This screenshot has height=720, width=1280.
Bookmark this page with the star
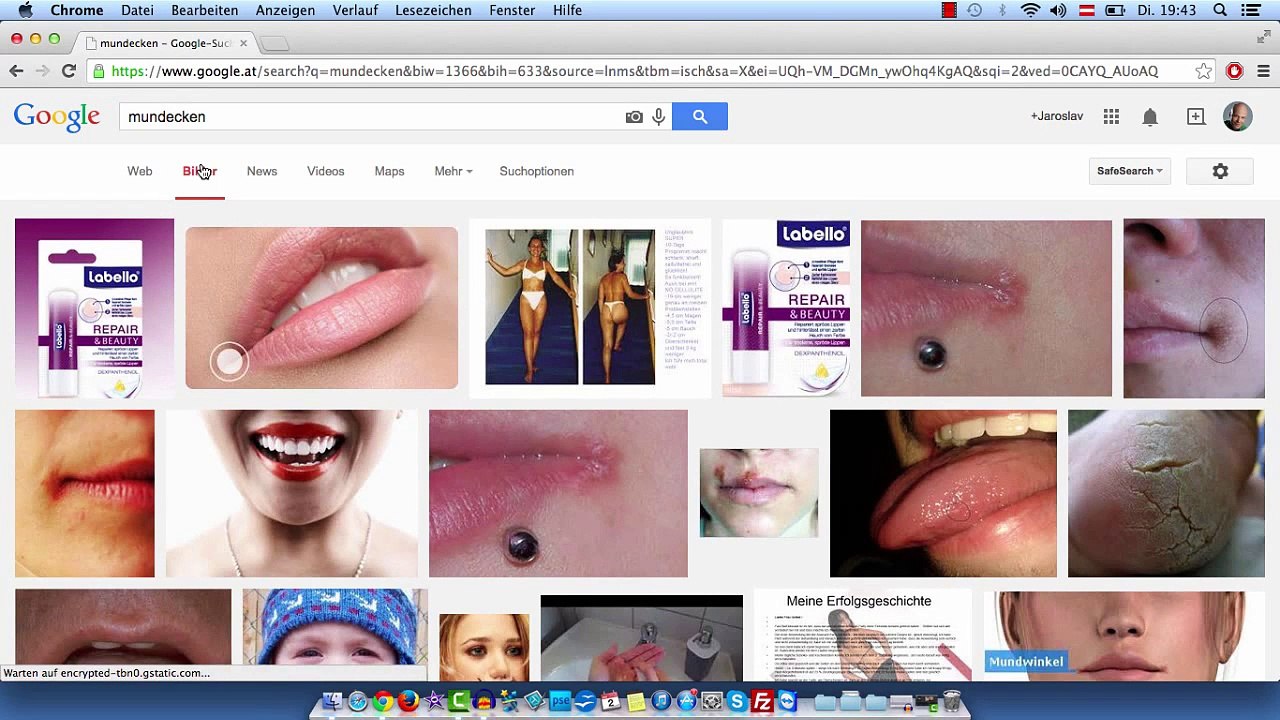point(1204,71)
